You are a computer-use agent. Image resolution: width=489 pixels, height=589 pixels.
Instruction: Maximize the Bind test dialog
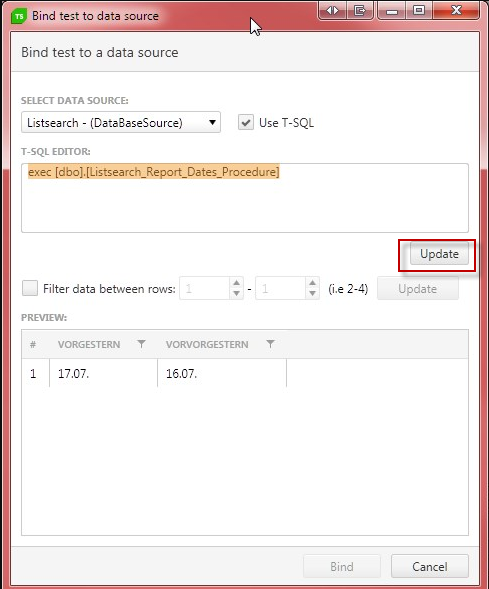point(419,11)
